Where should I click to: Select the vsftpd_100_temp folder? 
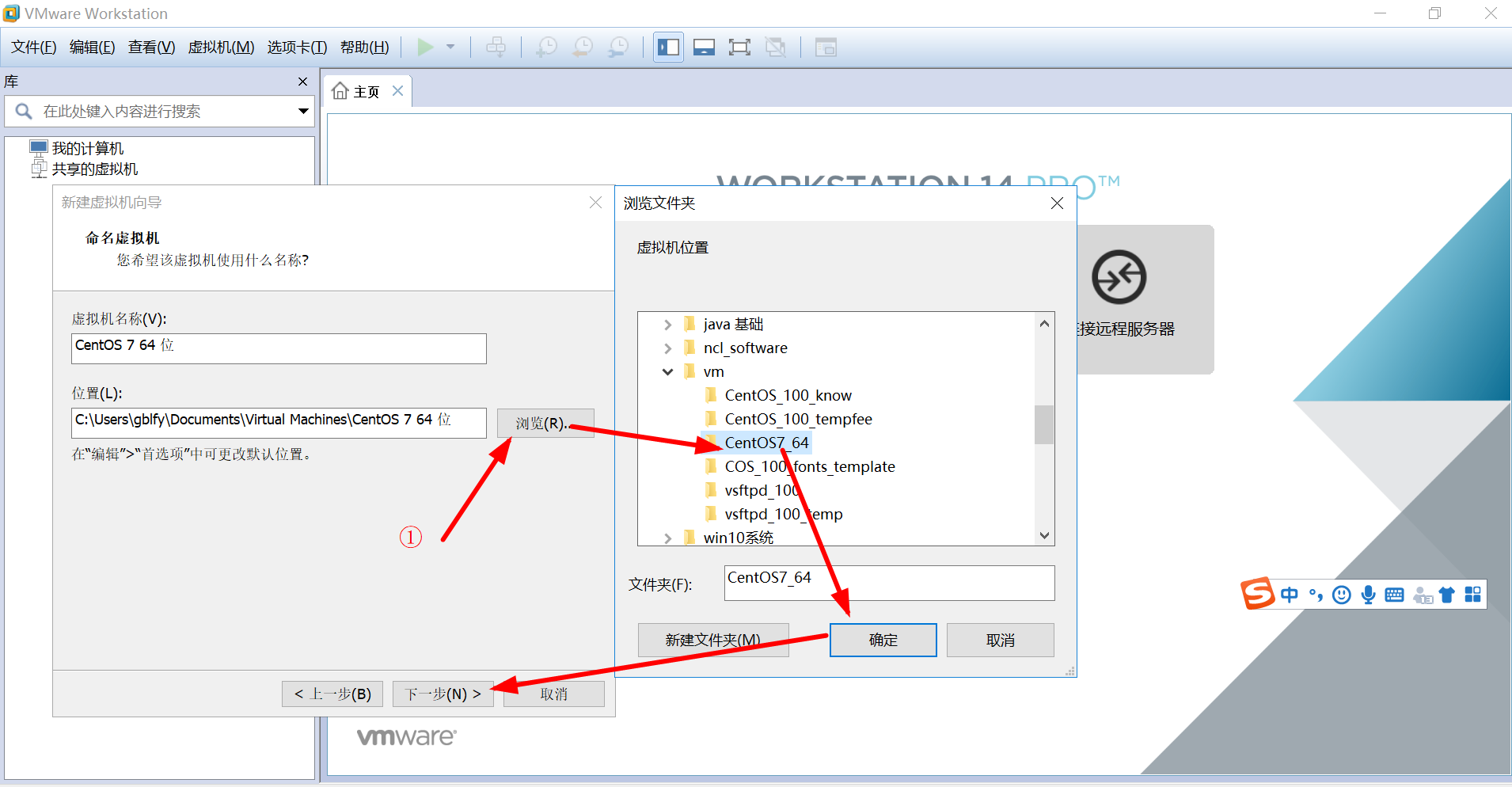(784, 515)
